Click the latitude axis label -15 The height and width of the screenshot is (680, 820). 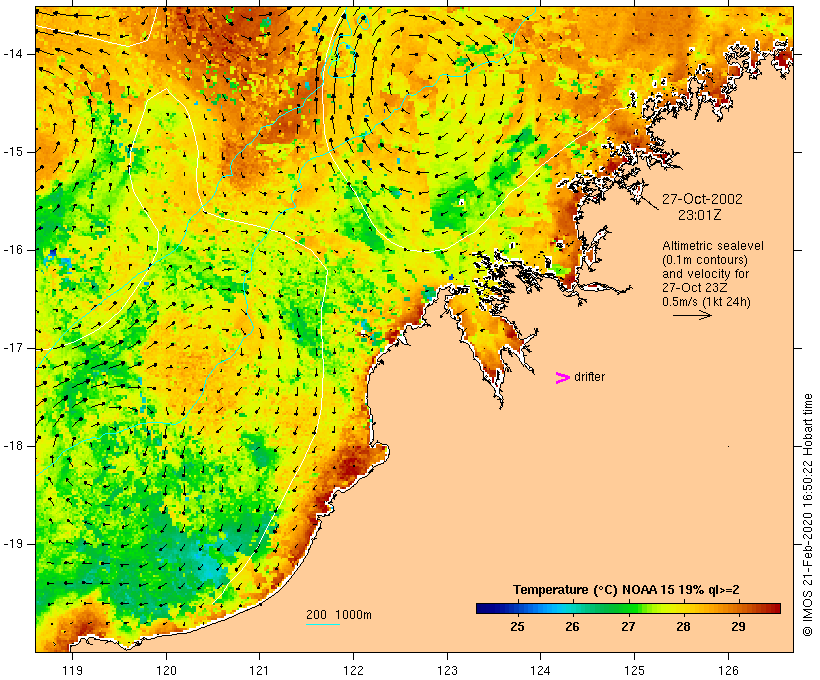click(x=12, y=152)
